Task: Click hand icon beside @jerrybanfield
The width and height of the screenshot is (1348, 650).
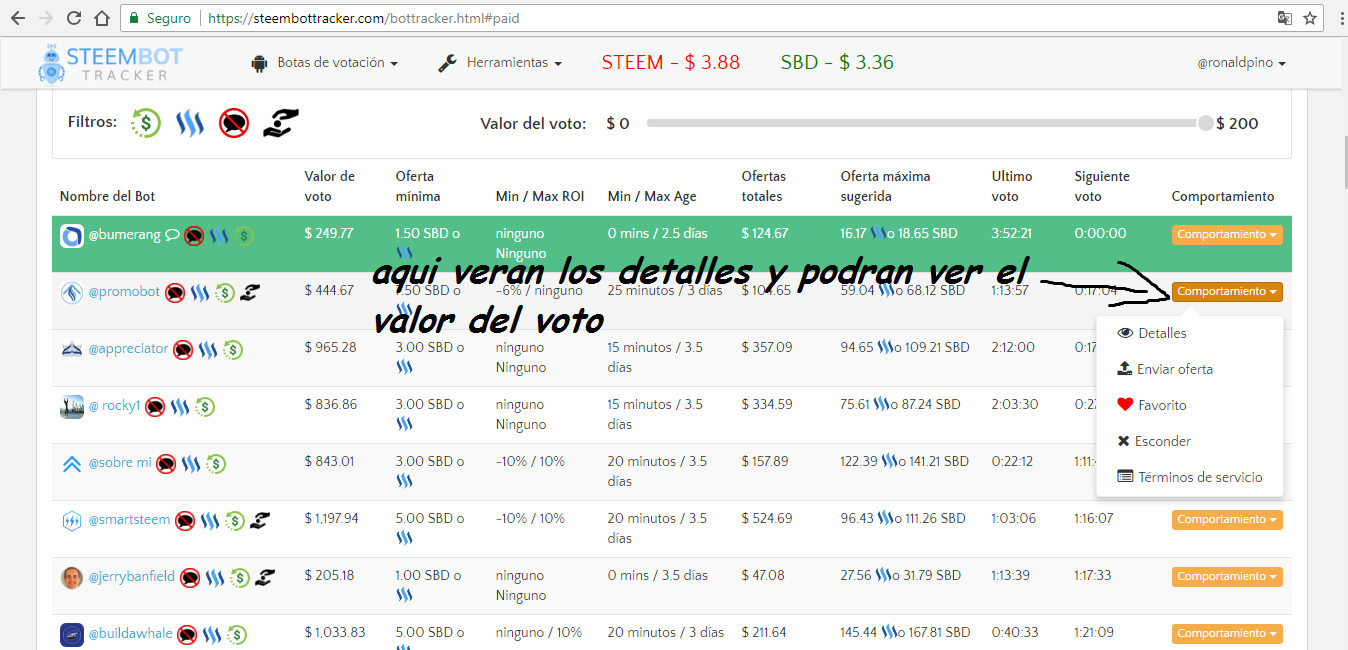Action: pos(265,576)
